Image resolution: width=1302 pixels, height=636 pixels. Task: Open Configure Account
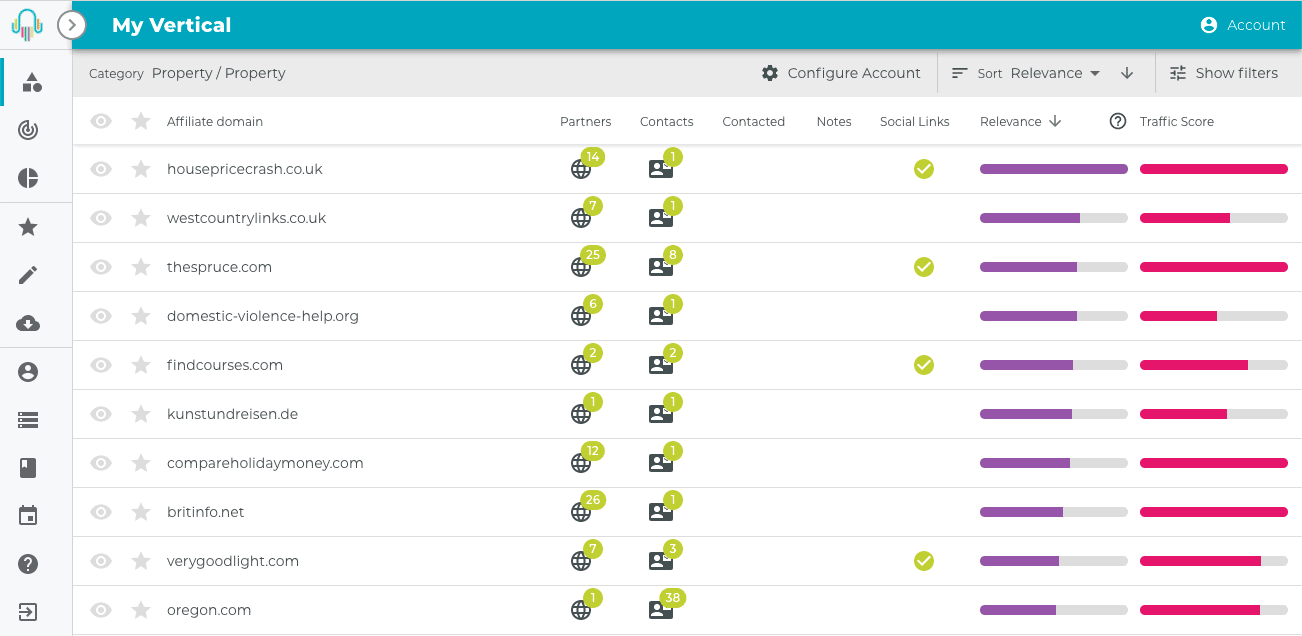coord(841,73)
